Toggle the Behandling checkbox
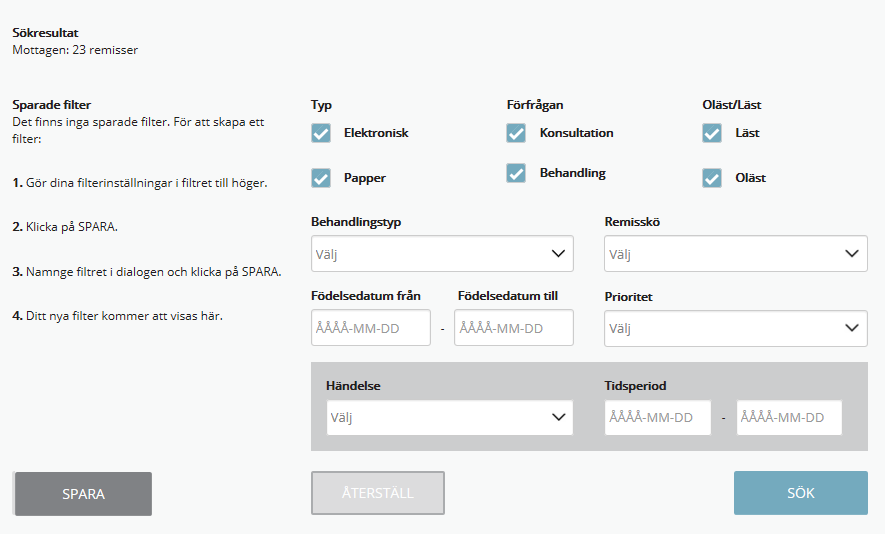885x534 pixels. [516, 173]
